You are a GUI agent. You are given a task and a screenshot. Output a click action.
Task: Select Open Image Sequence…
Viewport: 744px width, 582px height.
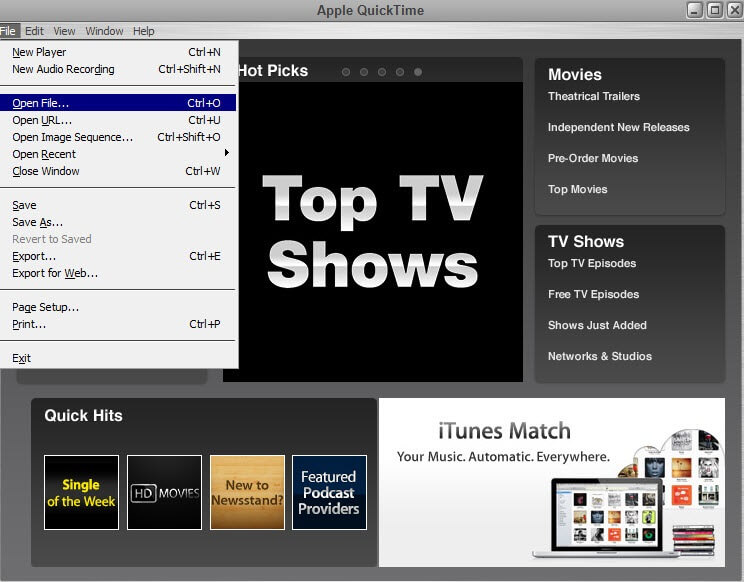(x=118, y=137)
